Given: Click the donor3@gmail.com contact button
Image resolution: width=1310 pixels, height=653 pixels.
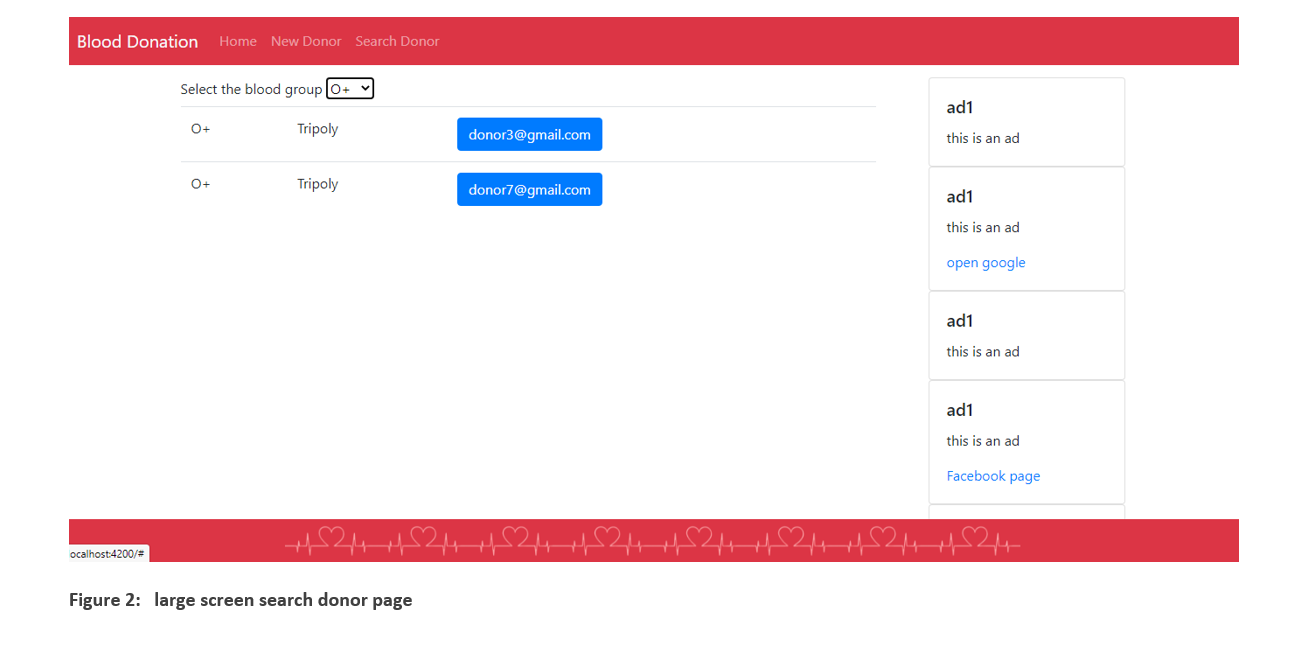Looking at the screenshot, I should 529,134.
